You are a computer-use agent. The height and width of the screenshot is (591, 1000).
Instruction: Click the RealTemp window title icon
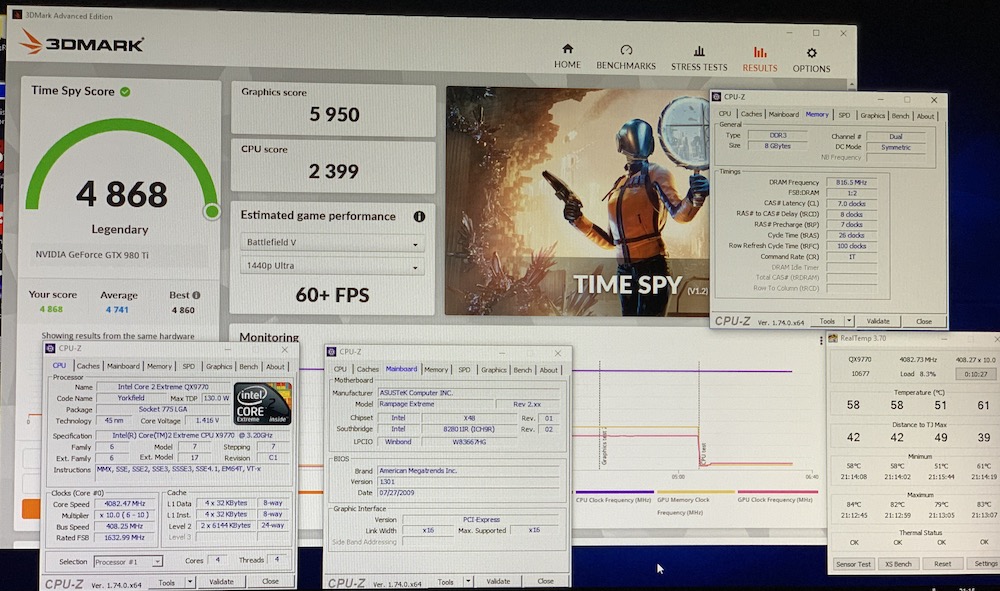(832, 339)
